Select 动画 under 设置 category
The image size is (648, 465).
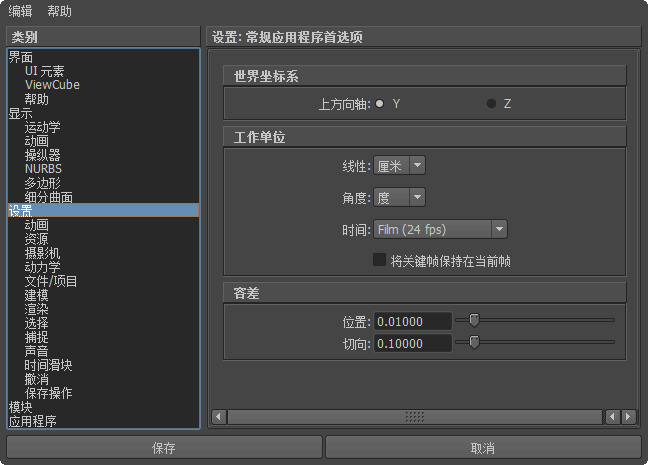tap(103, 225)
